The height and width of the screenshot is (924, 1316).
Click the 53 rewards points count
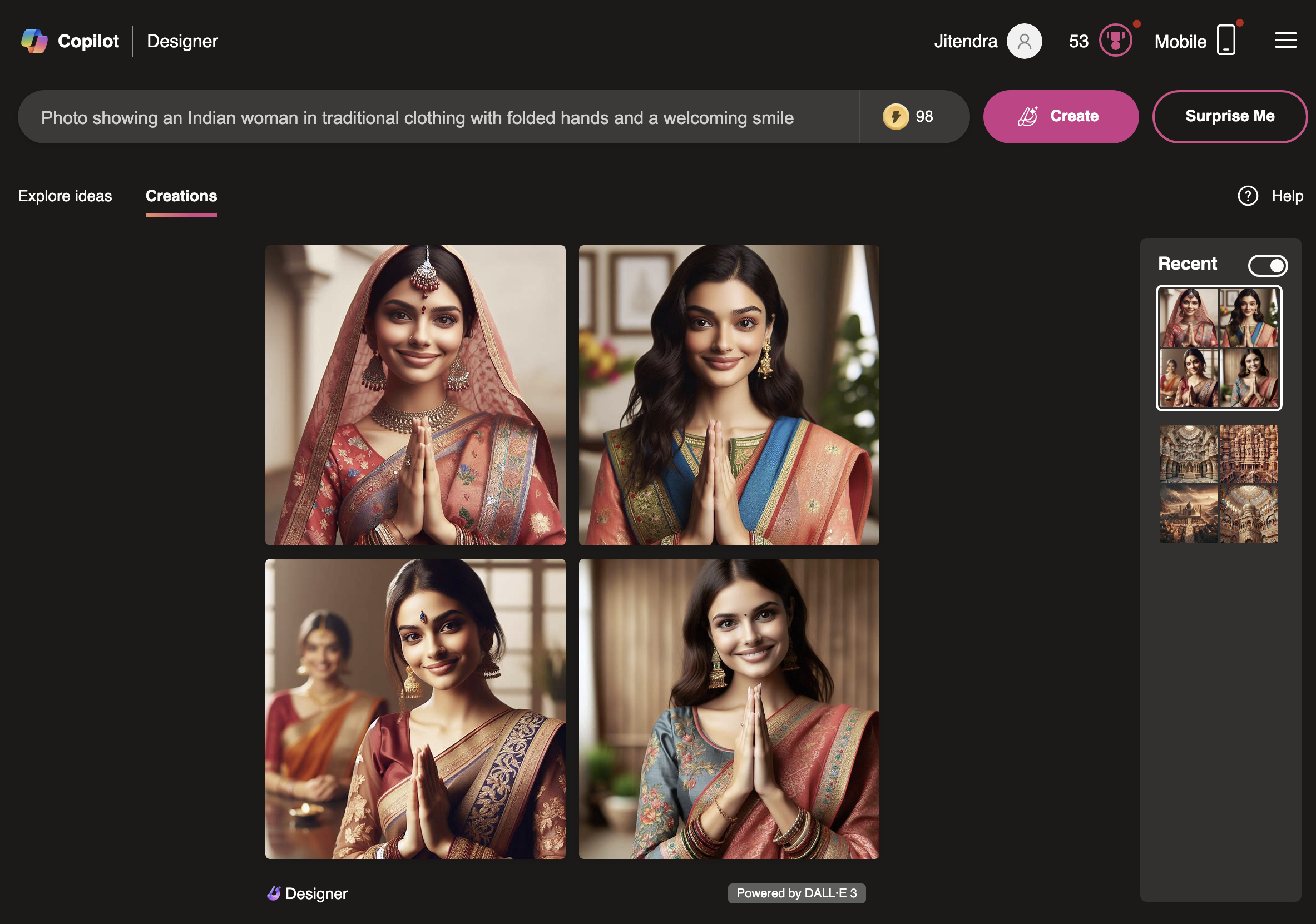click(x=1078, y=41)
